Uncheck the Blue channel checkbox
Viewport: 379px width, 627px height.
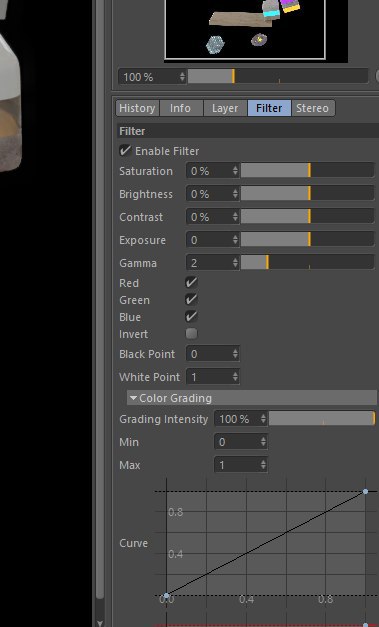pyautogui.click(x=191, y=317)
